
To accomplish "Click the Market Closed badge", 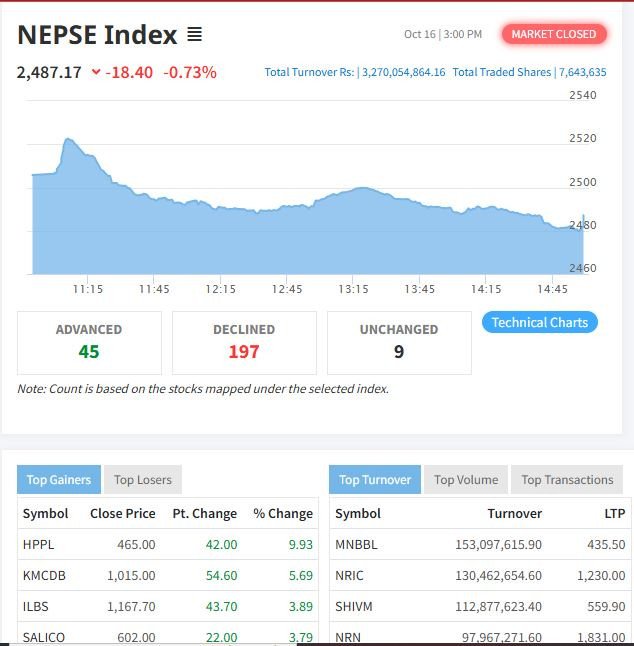I will point(553,34).
